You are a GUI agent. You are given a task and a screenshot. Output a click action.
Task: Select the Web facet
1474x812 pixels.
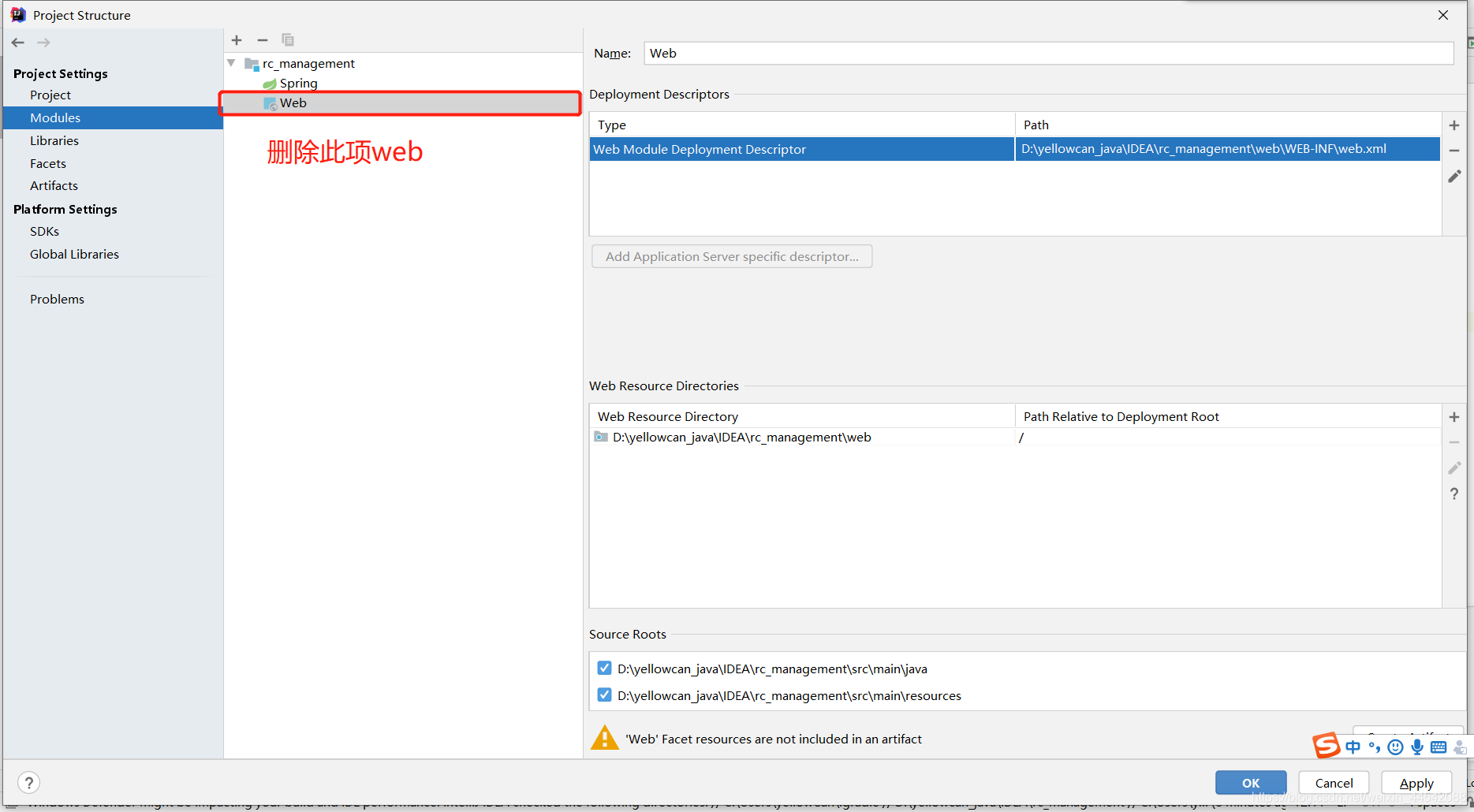click(401, 103)
